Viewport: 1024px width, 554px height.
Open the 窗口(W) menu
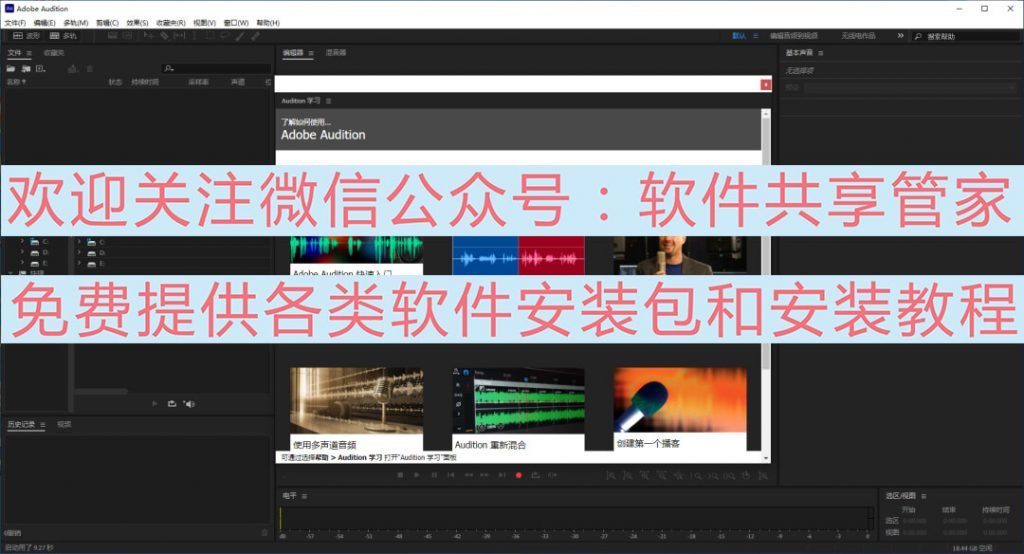[x=236, y=23]
